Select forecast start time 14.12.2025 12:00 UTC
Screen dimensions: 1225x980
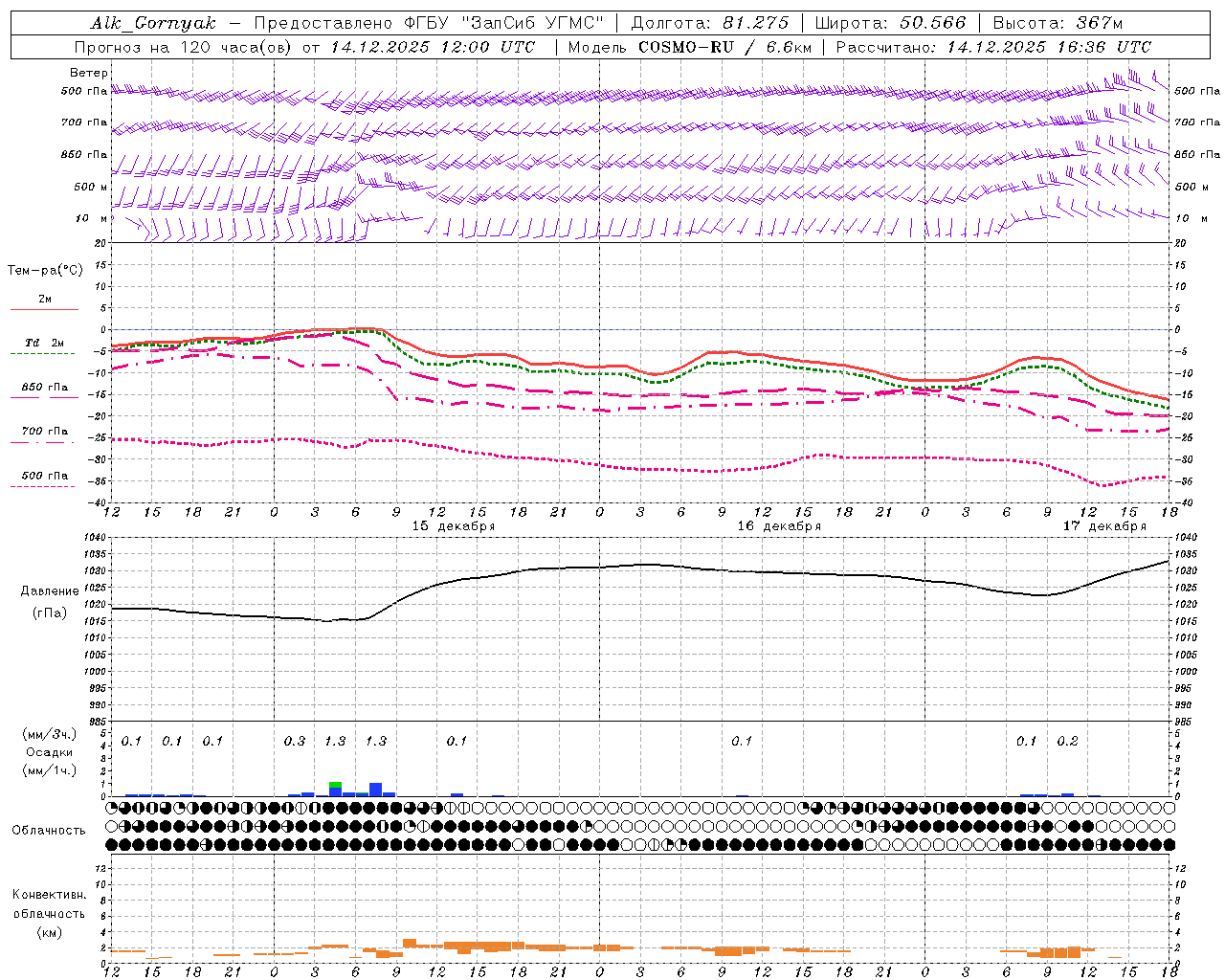(x=433, y=47)
